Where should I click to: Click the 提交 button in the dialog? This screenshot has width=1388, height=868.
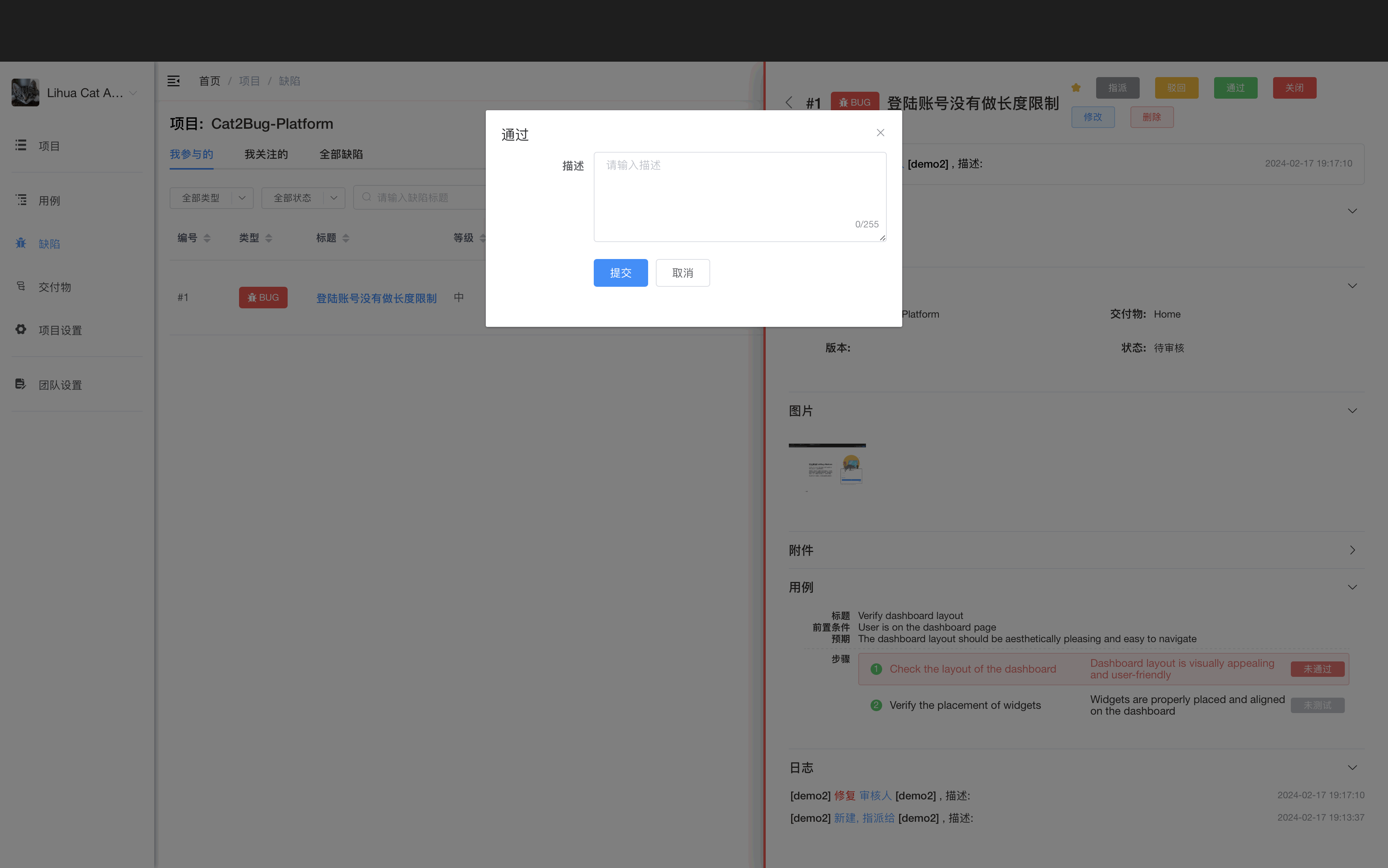(x=621, y=273)
